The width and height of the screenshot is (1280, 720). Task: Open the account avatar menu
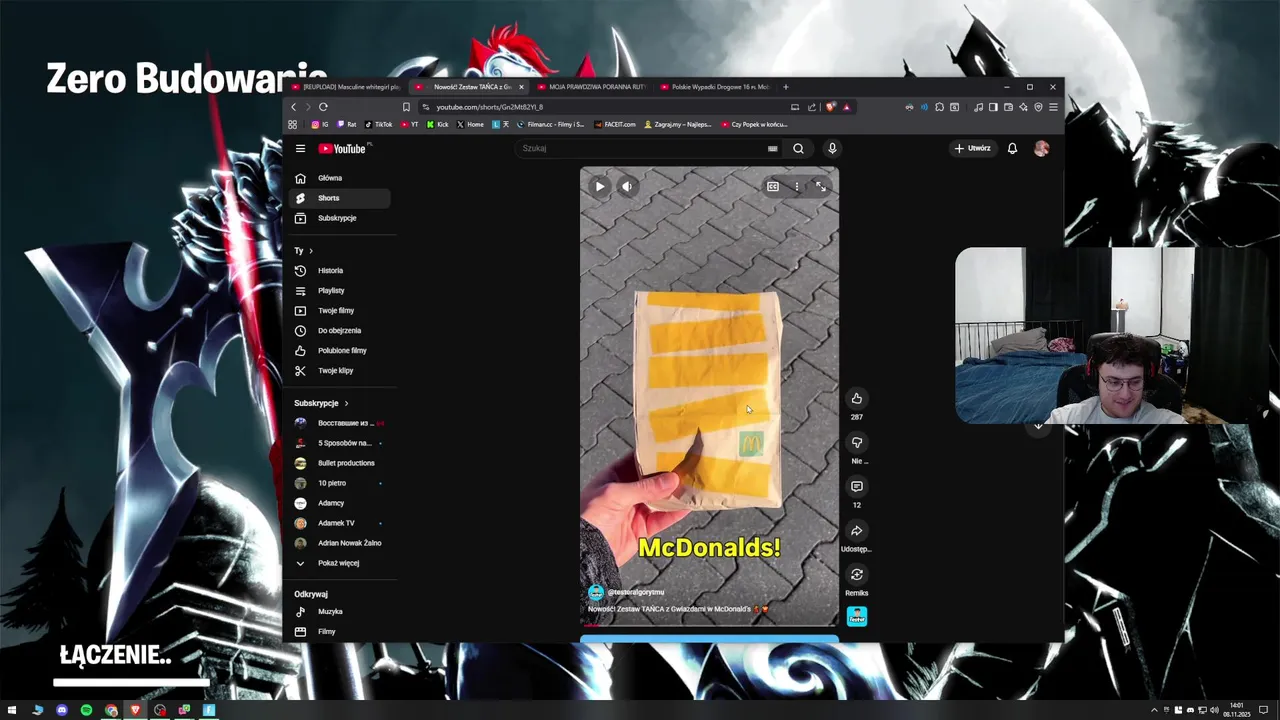point(1041,148)
